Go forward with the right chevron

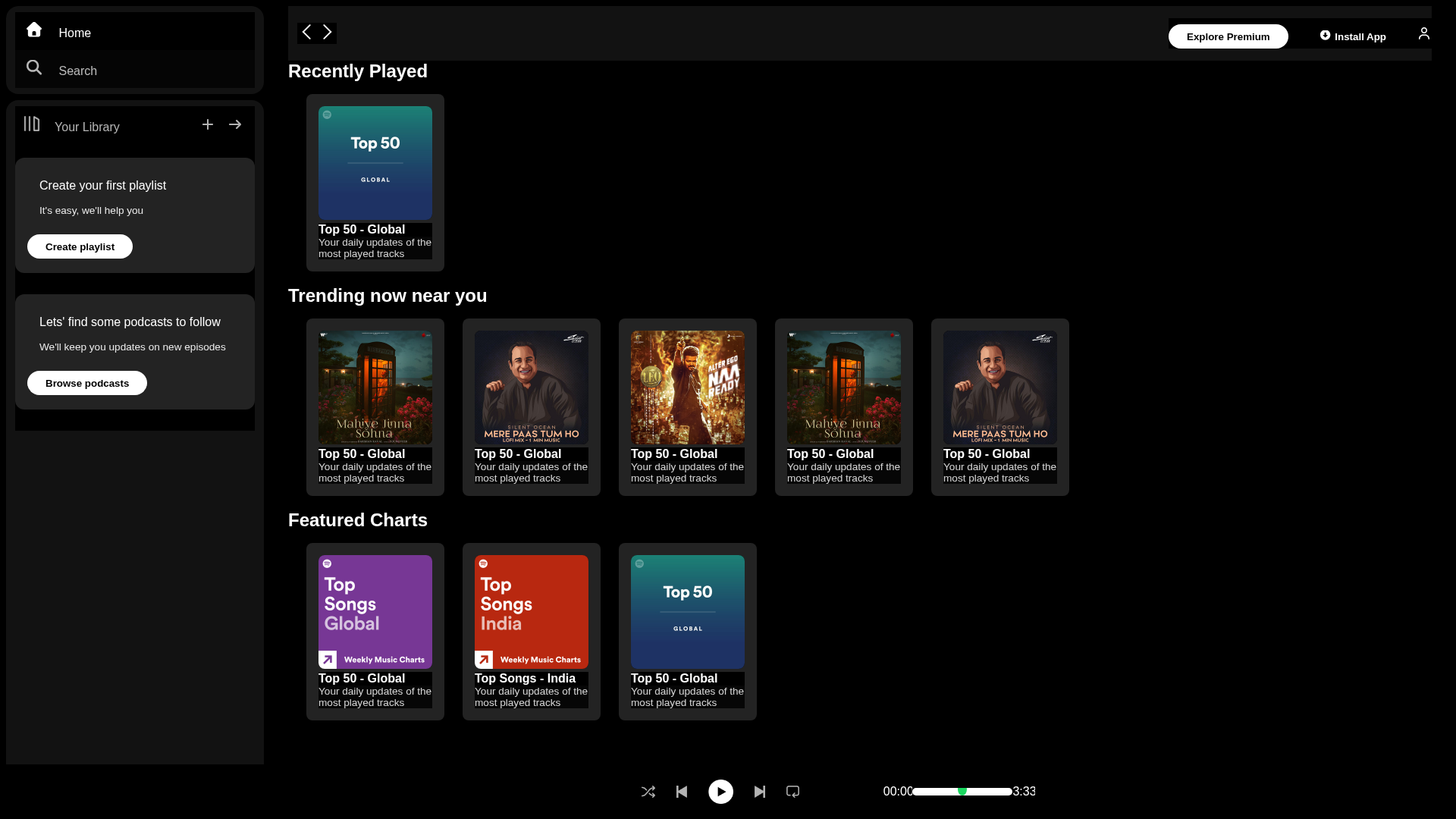328,32
